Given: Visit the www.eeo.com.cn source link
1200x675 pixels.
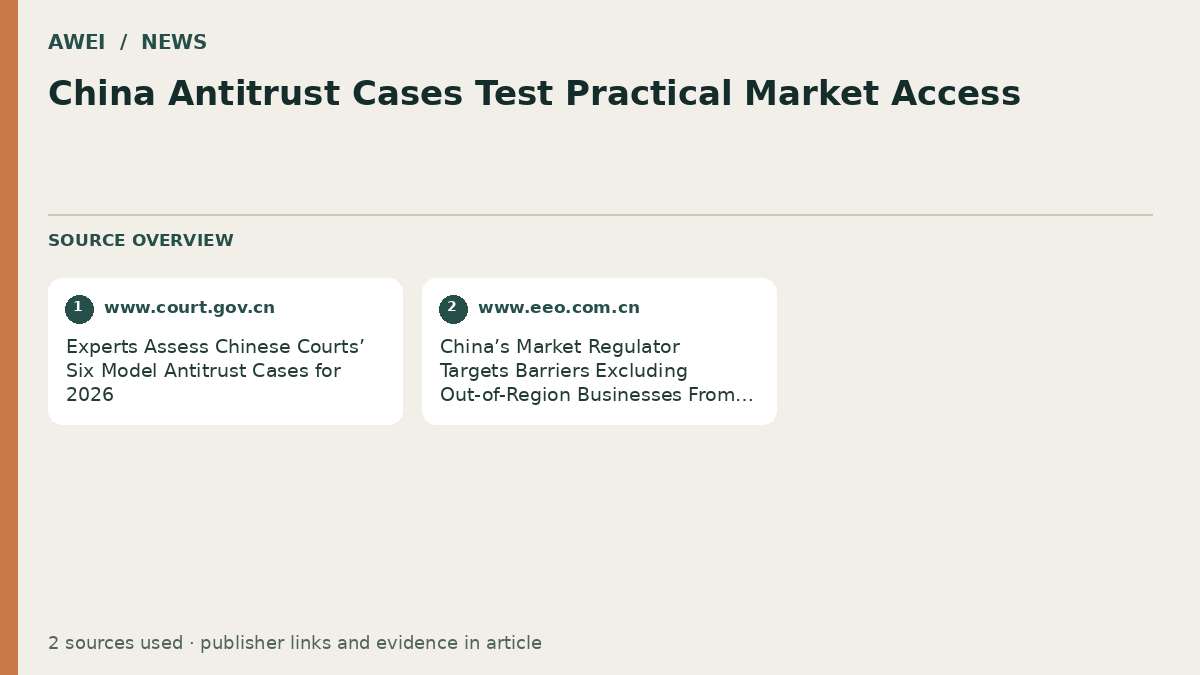Looking at the screenshot, I should tap(559, 308).
